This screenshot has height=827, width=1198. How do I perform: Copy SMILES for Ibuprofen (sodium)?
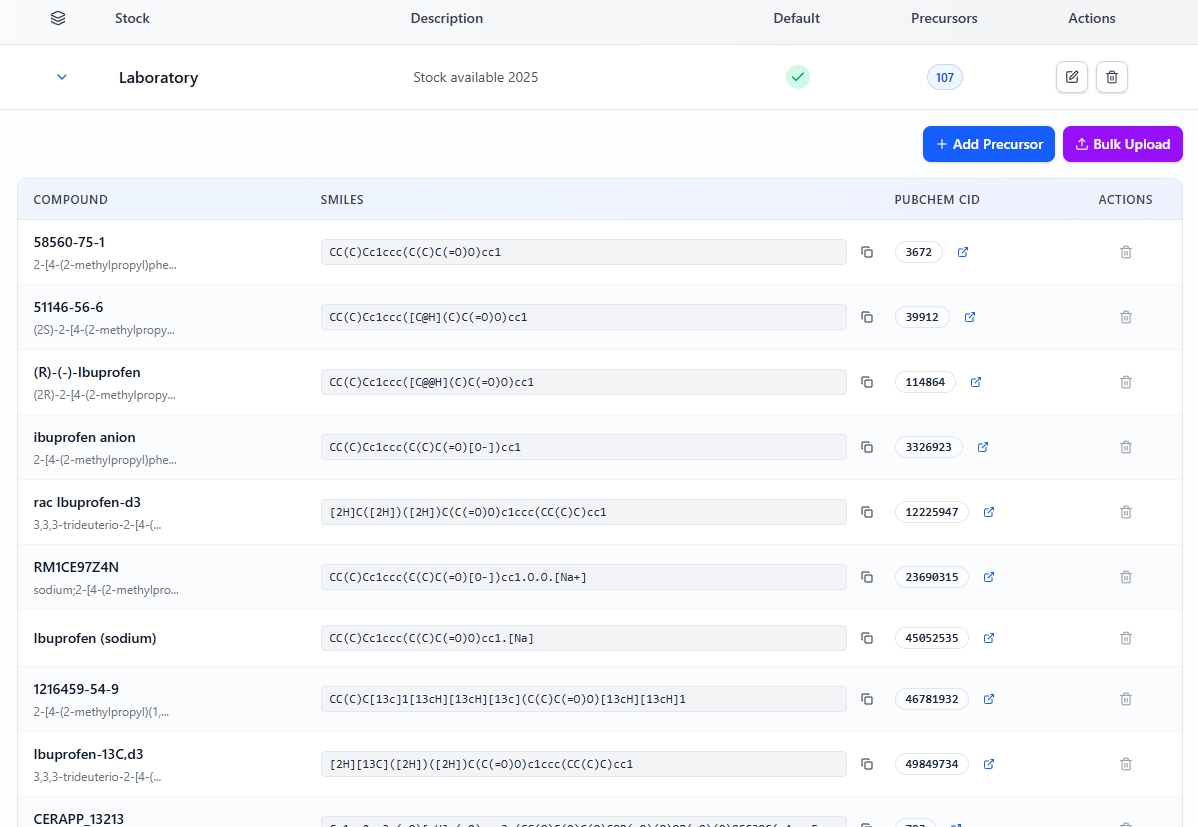point(867,638)
